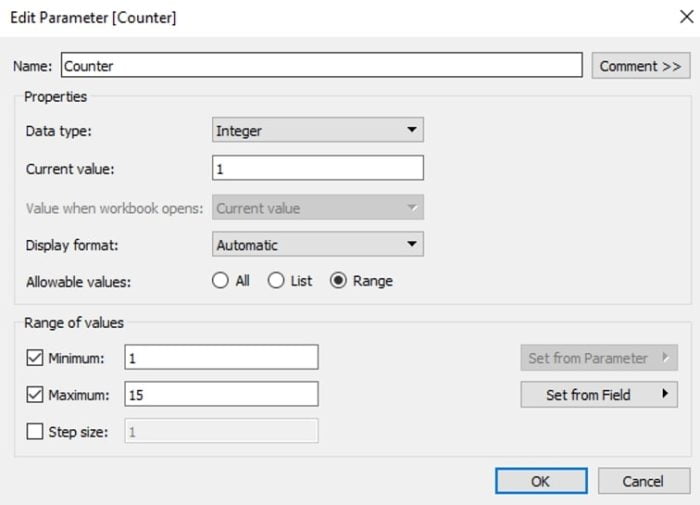Click the Name text field containing Counter
700x505 pixels.
point(321,65)
